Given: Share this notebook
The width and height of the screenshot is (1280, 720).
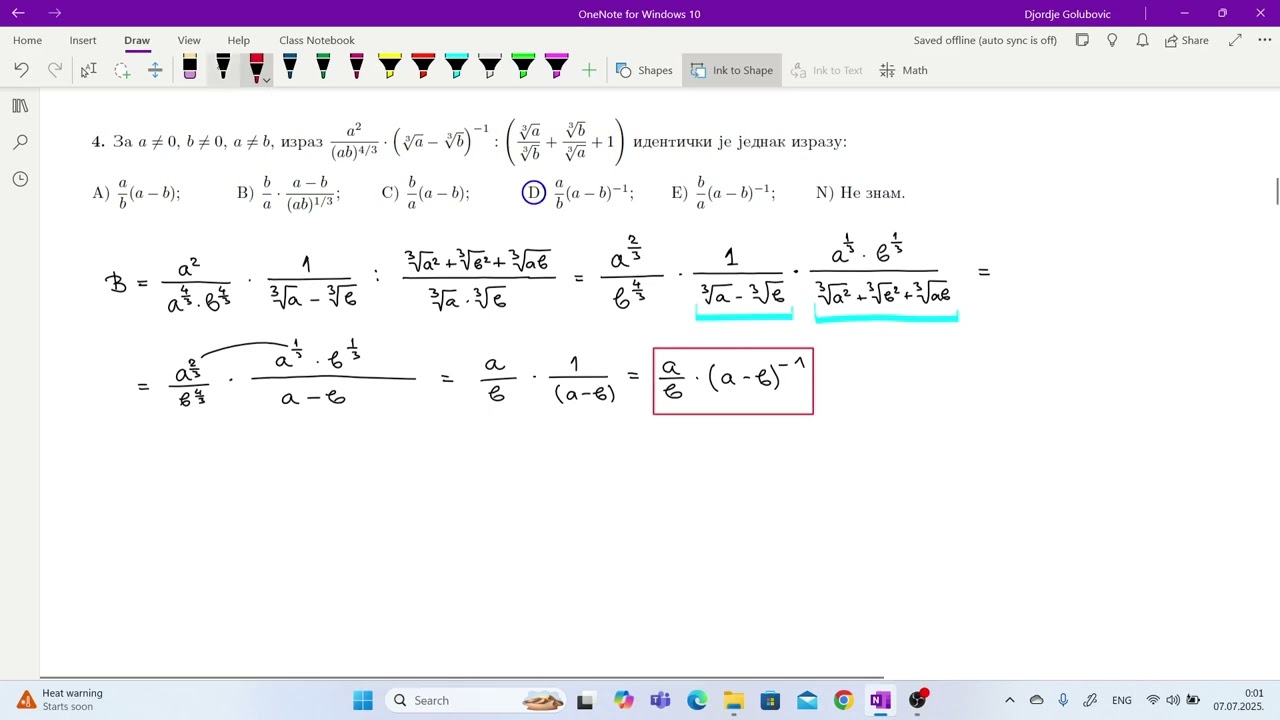Looking at the screenshot, I should pos(1186,40).
